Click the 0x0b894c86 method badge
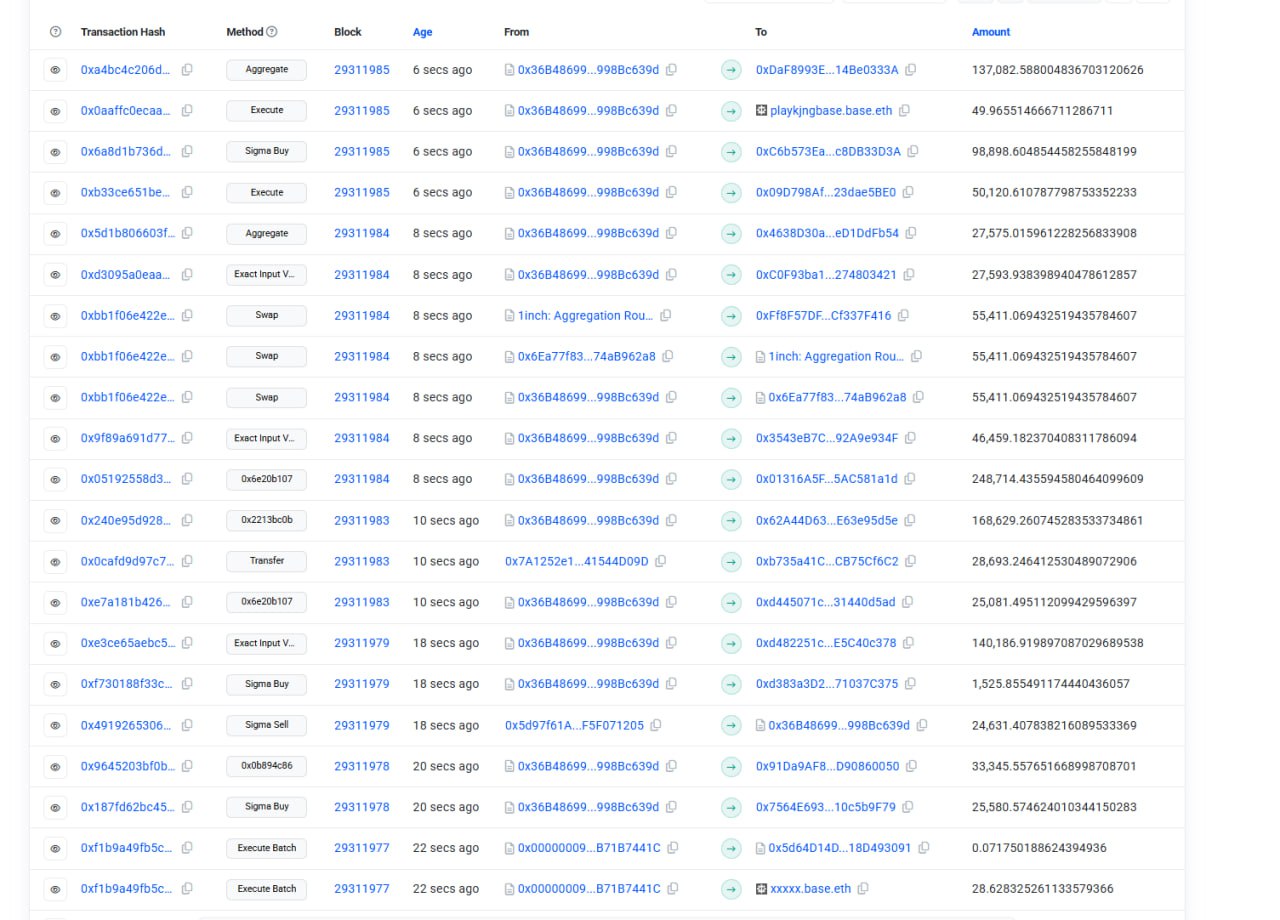This screenshot has width=1280, height=920. [266, 767]
